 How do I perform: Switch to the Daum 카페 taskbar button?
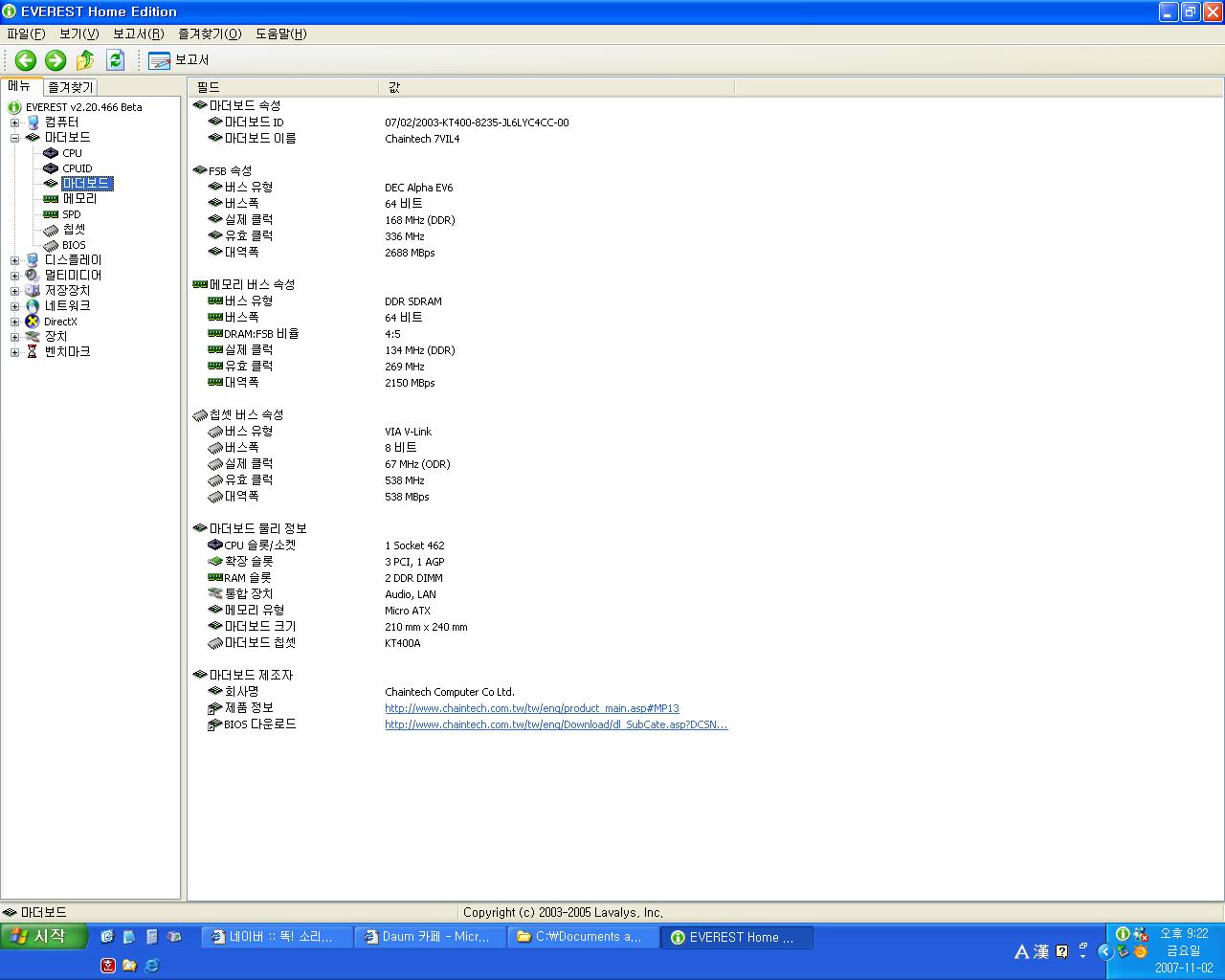point(432,937)
